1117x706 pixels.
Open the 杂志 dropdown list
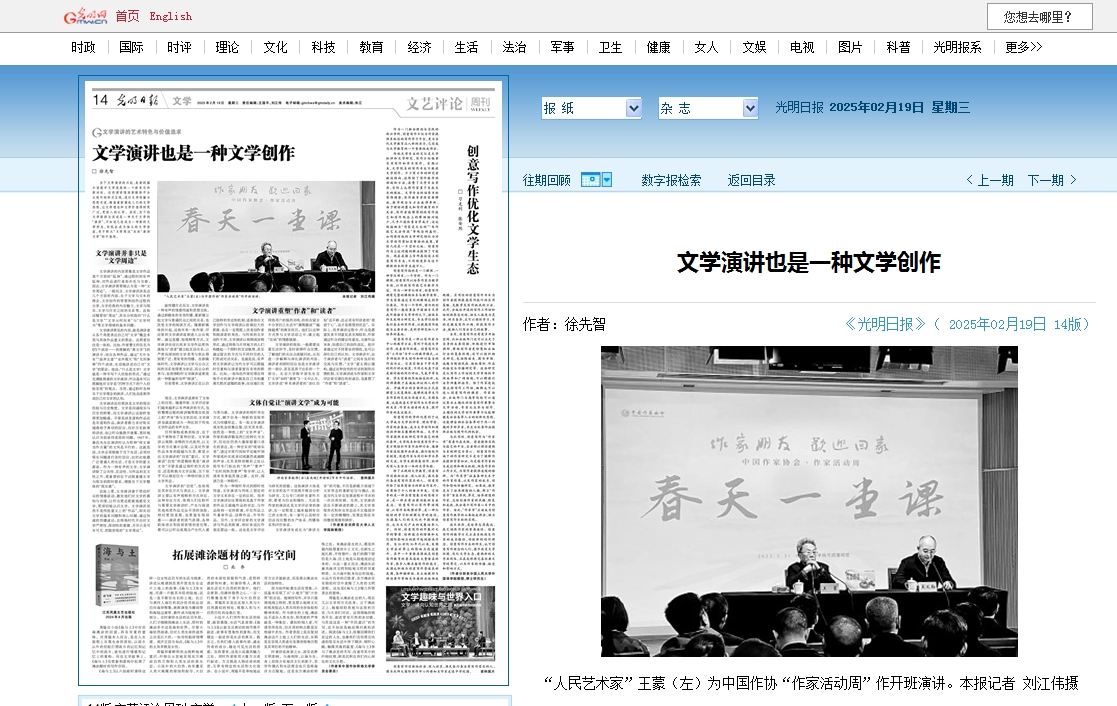point(707,108)
